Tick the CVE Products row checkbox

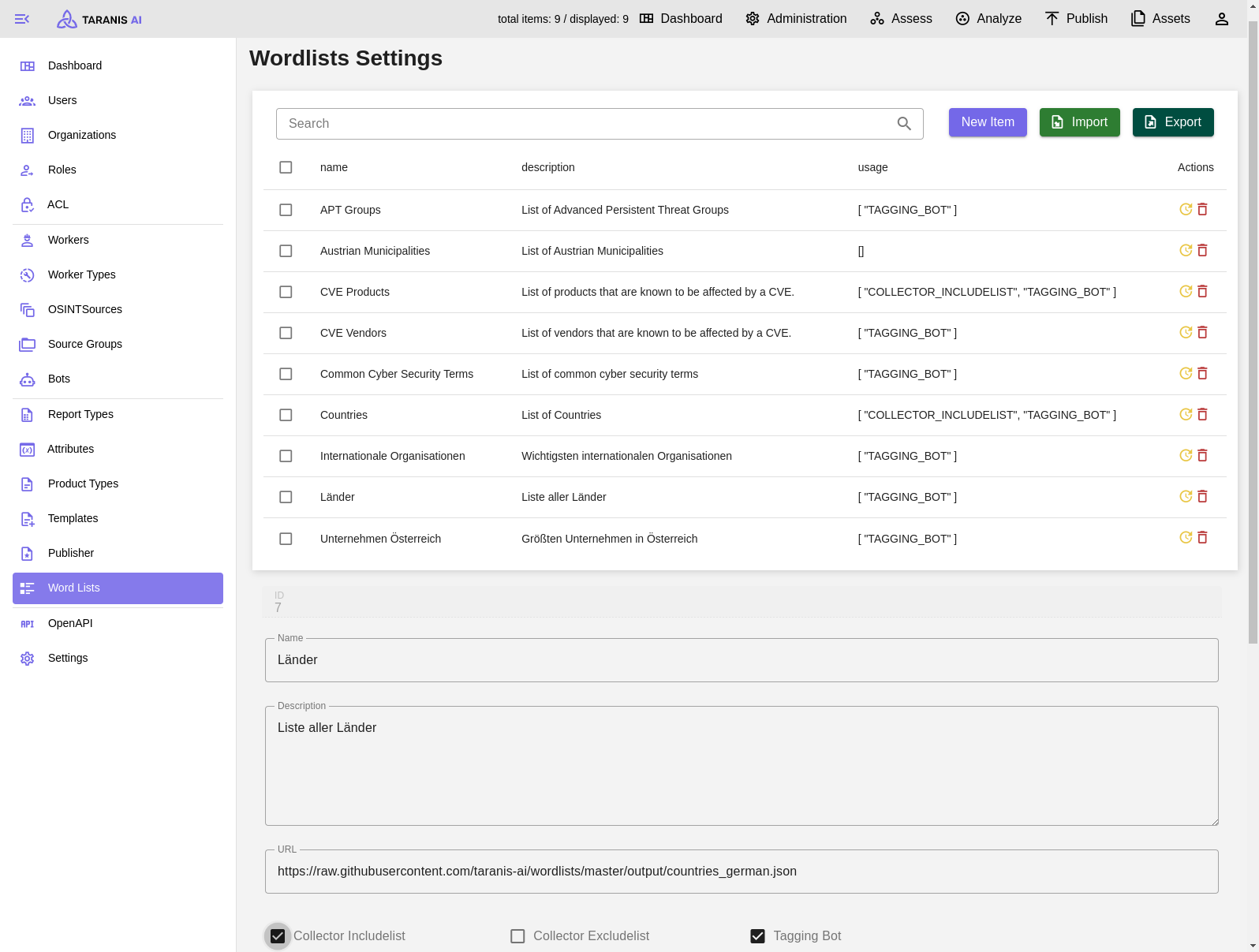tap(286, 292)
